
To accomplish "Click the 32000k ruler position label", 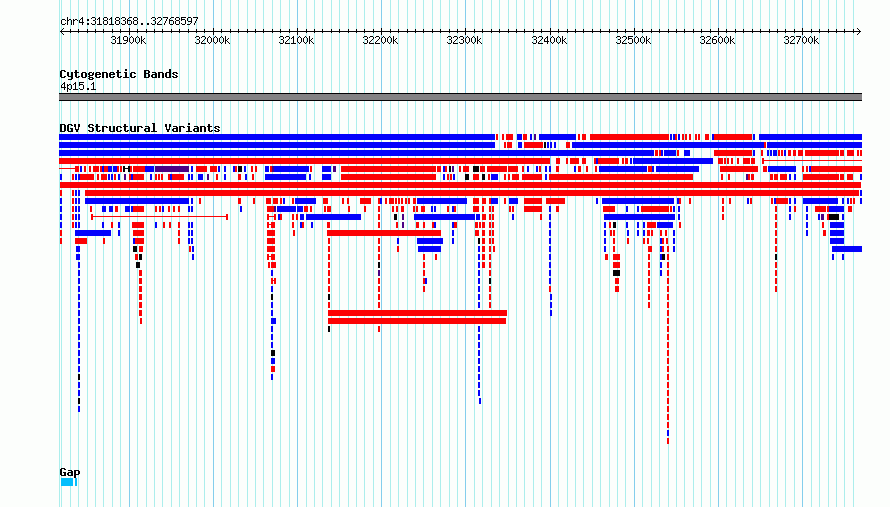I will click(212, 40).
